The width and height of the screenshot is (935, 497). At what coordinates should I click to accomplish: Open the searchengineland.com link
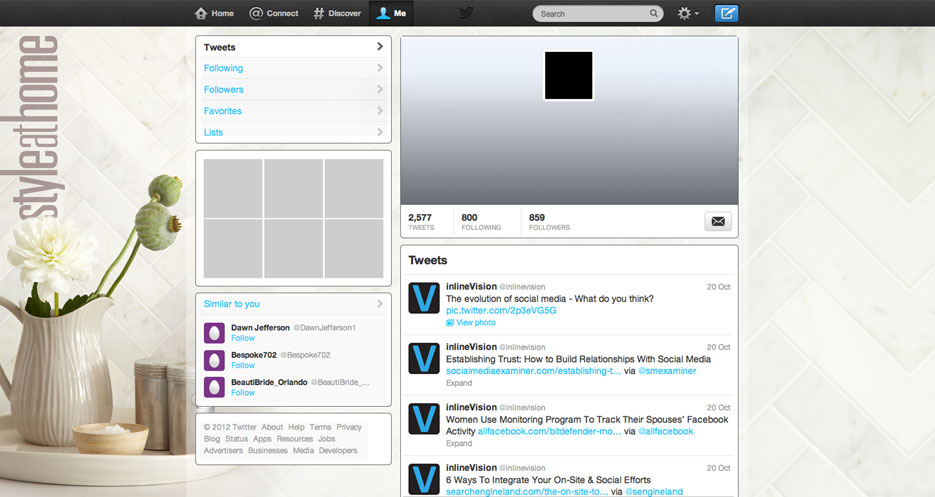point(527,492)
